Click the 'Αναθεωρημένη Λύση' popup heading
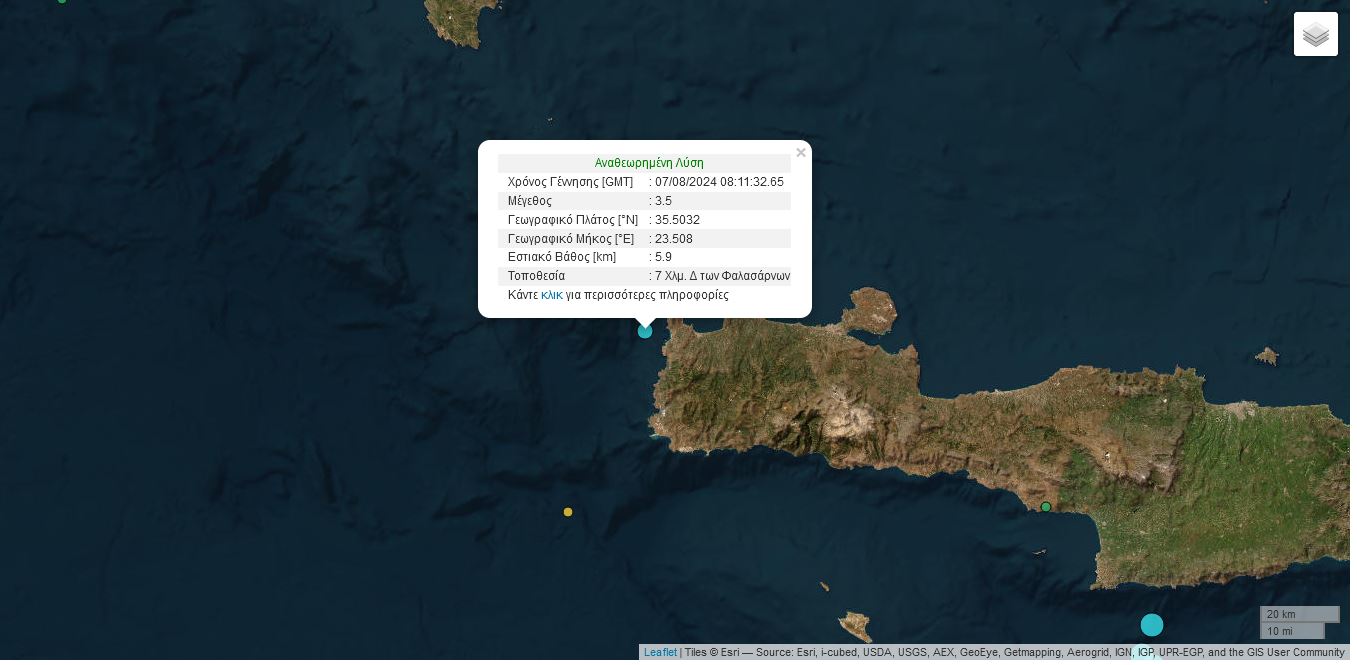Viewport: 1357px width, 665px height. coord(648,163)
